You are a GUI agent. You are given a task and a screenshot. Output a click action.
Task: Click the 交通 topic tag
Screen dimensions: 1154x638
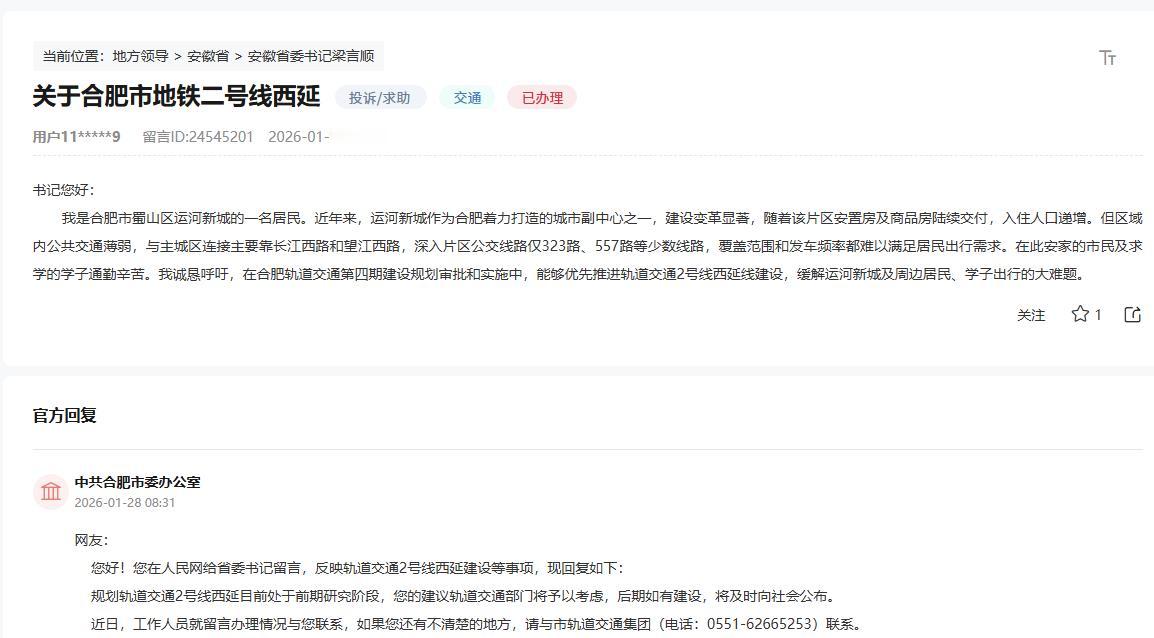tap(466, 98)
